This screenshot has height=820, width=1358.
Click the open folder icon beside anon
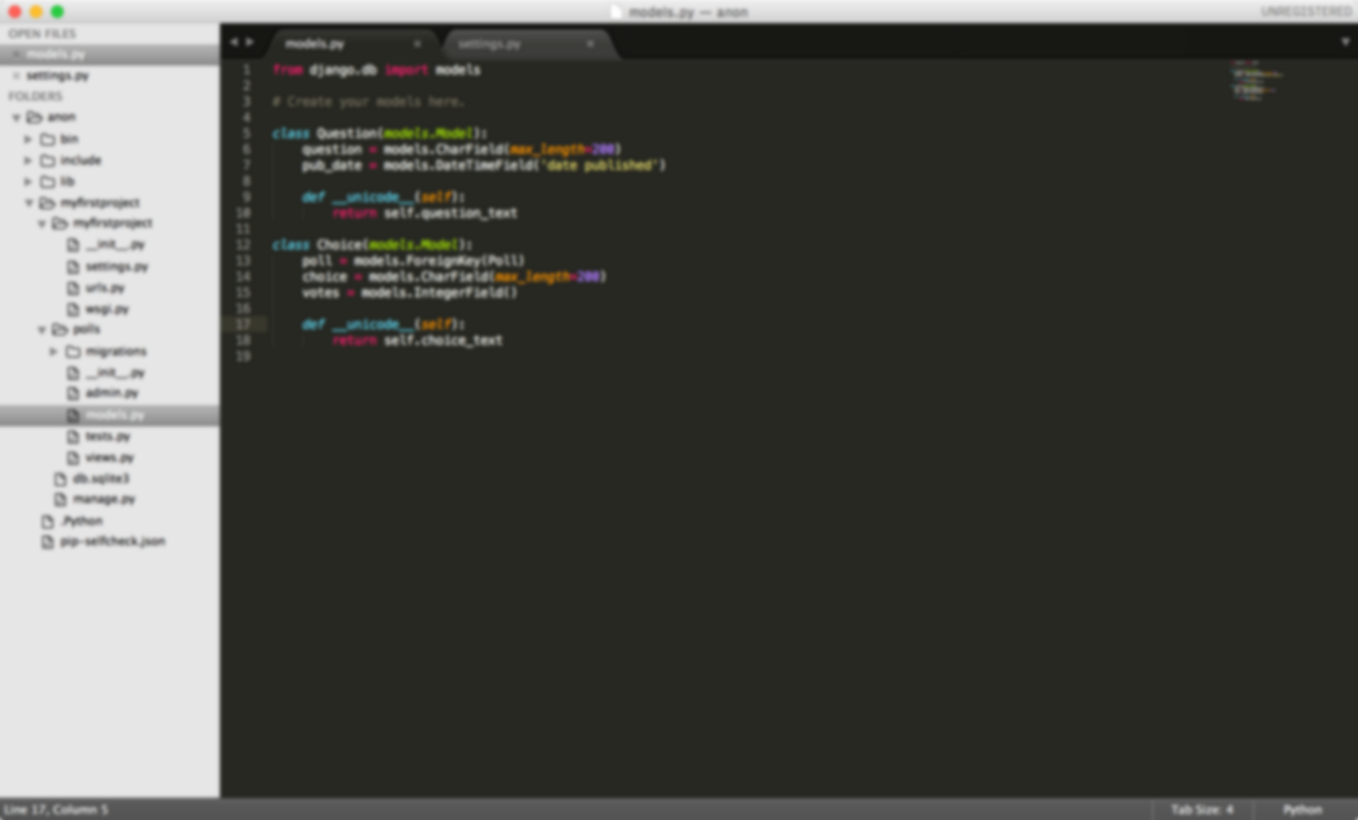point(34,117)
